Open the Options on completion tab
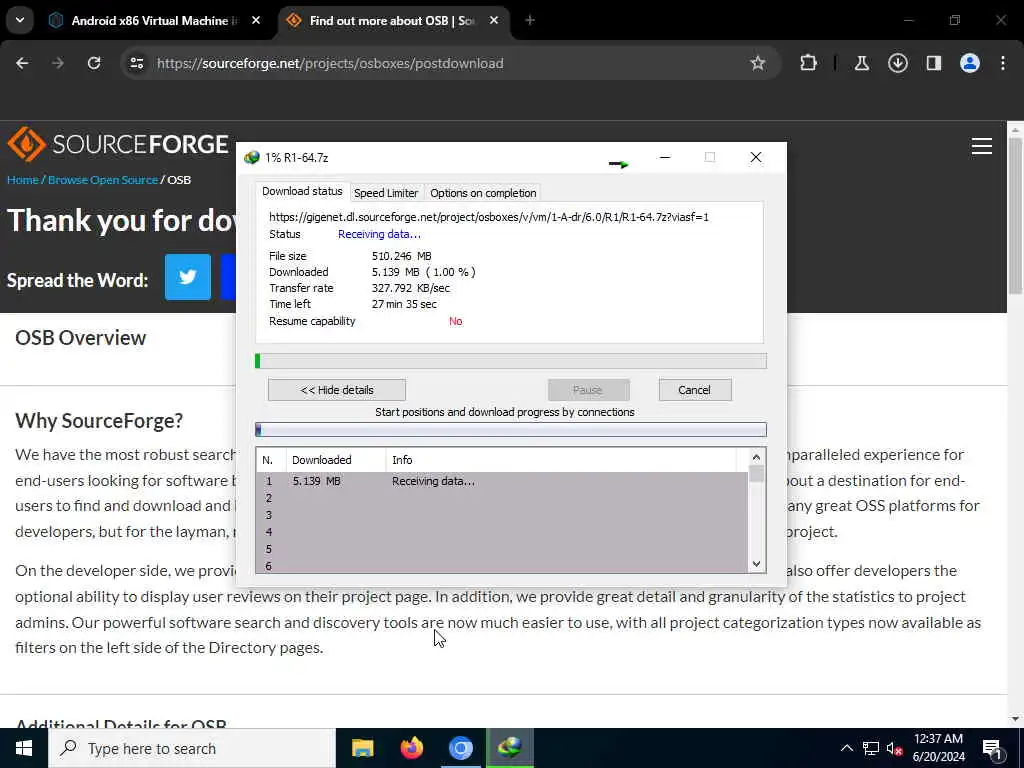The width and height of the screenshot is (1024, 768). (483, 193)
